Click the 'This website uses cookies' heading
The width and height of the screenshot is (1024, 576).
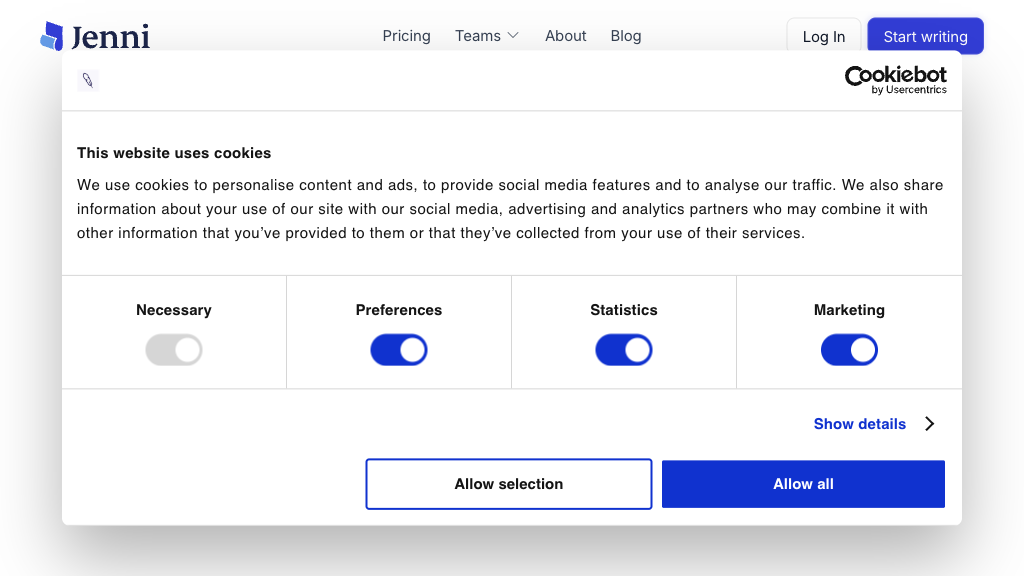tap(174, 153)
